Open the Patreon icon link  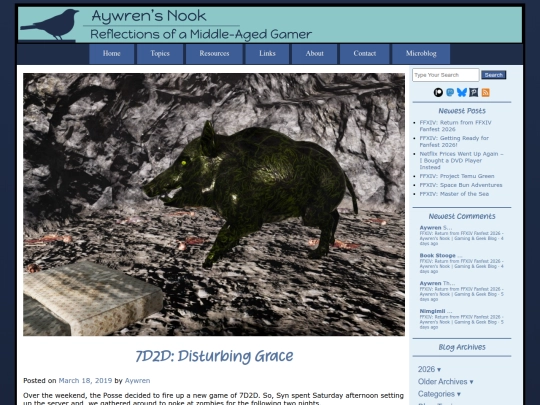click(438, 92)
